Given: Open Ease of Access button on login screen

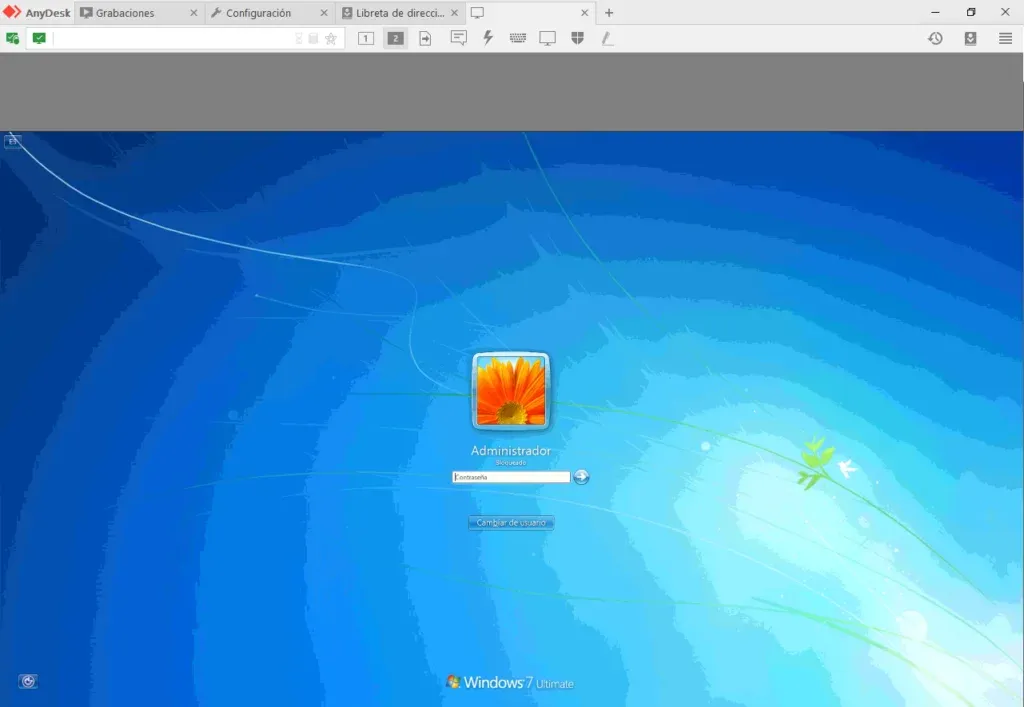Looking at the screenshot, I should coord(27,682).
